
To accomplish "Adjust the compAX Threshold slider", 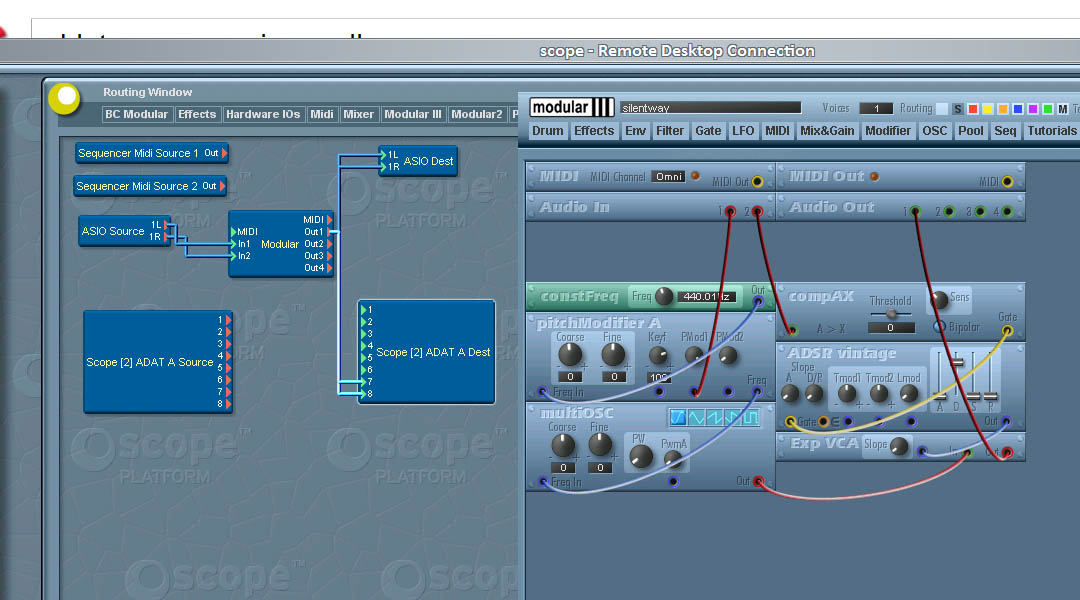I will click(x=890, y=312).
